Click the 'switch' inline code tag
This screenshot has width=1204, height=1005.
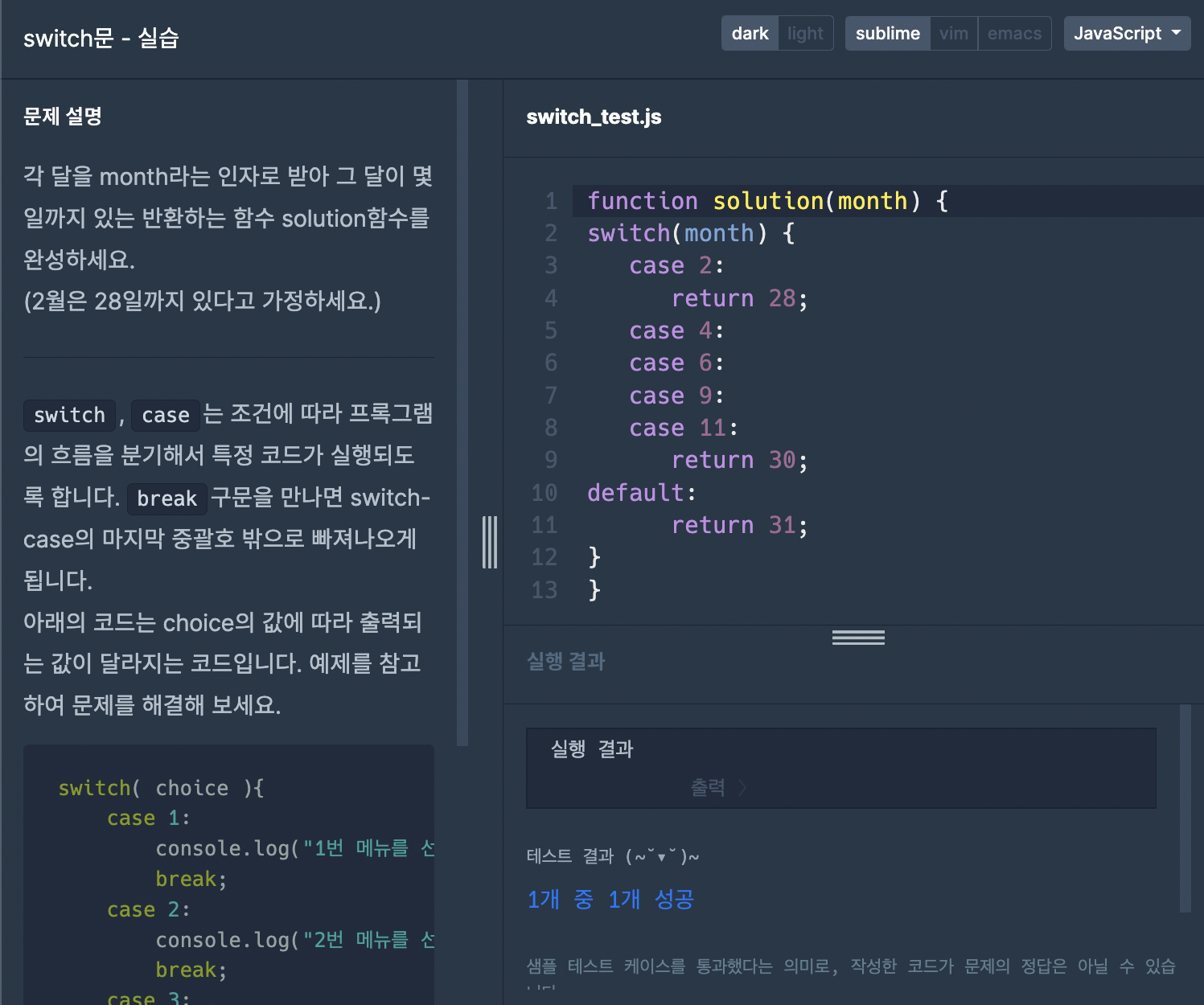[69, 415]
